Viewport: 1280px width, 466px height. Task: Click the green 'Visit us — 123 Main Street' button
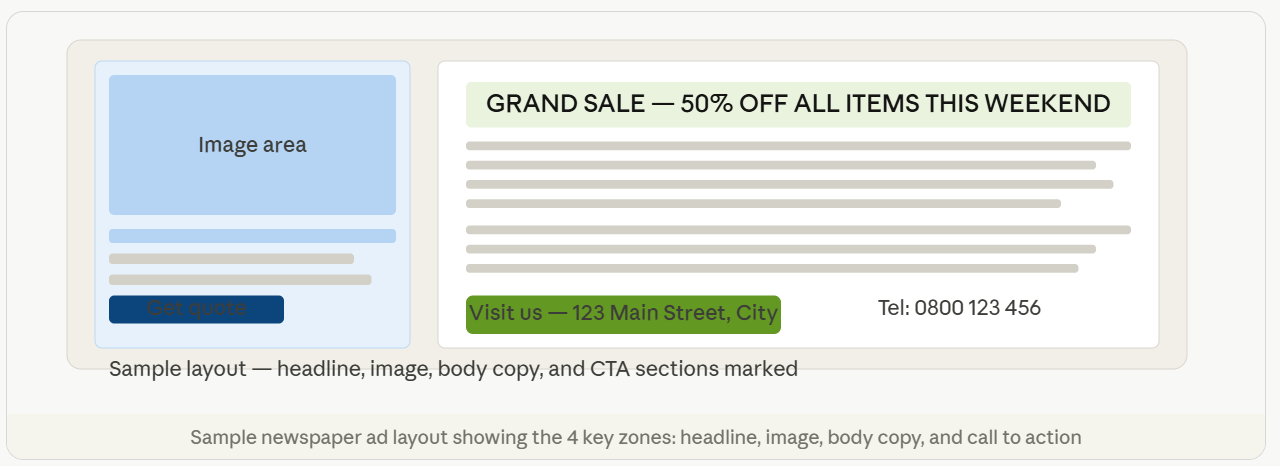(x=623, y=314)
